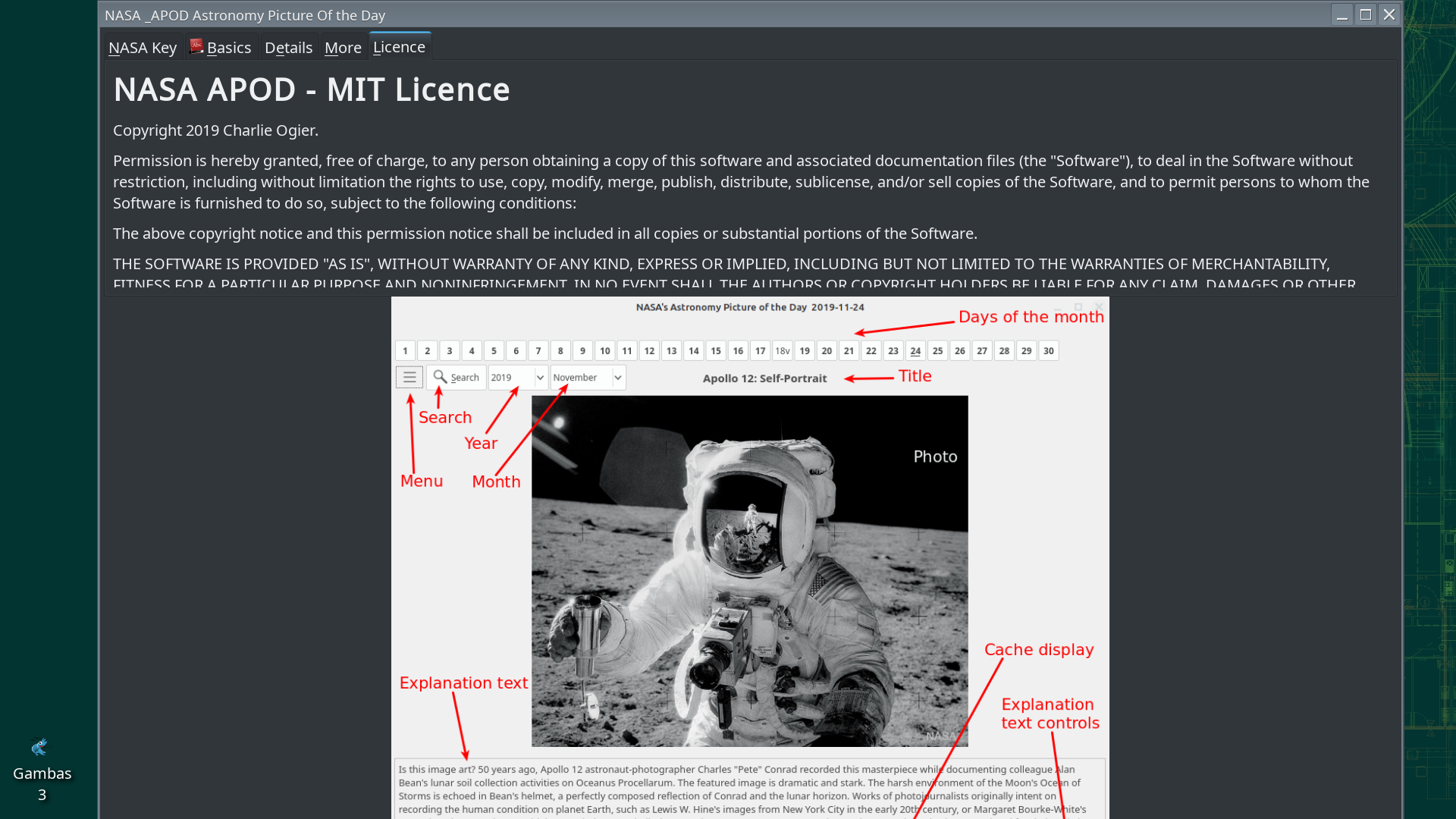Click the hamburger menu icon in the screenshot

[409, 377]
